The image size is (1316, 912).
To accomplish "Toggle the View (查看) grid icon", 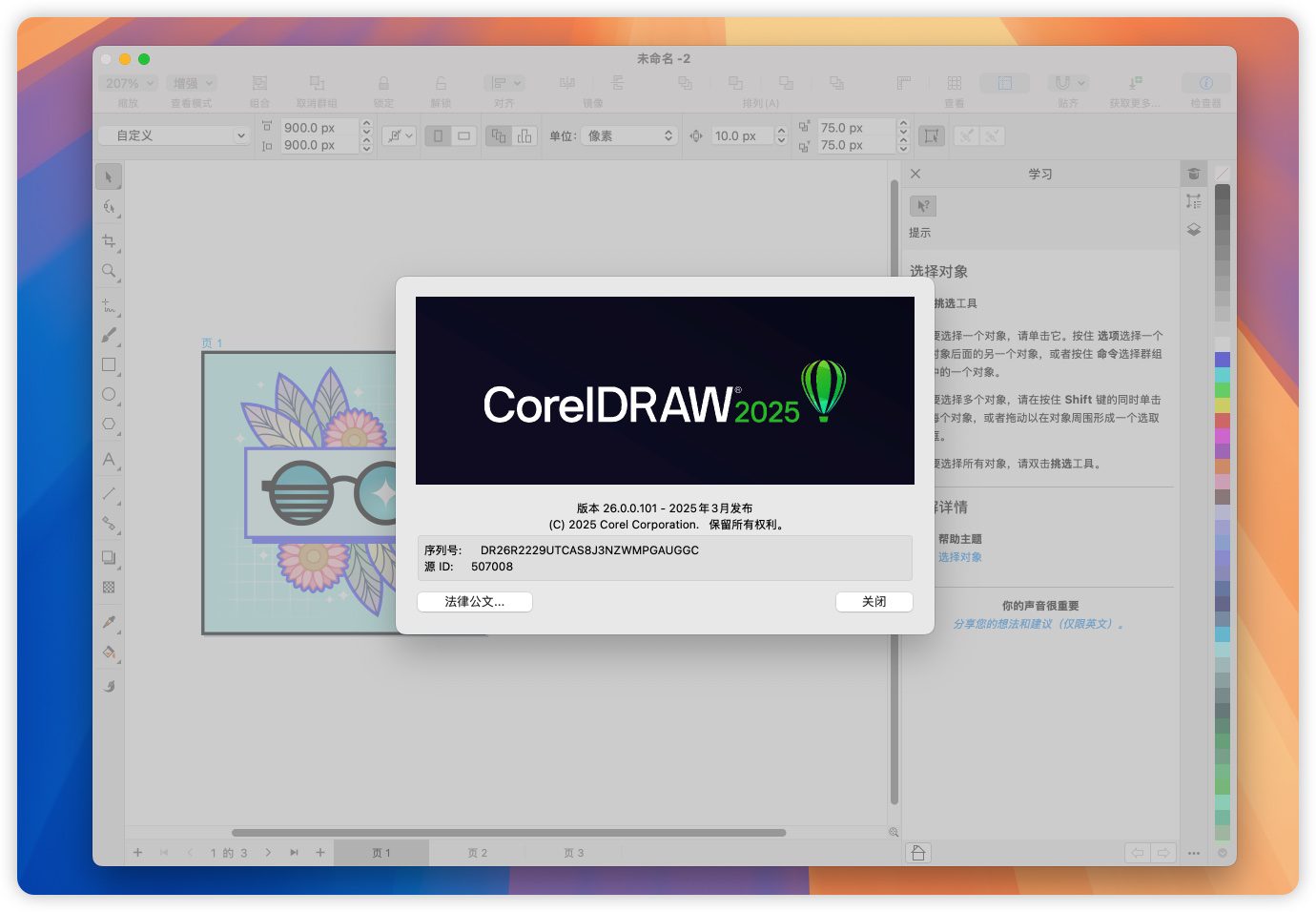I will tap(954, 83).
